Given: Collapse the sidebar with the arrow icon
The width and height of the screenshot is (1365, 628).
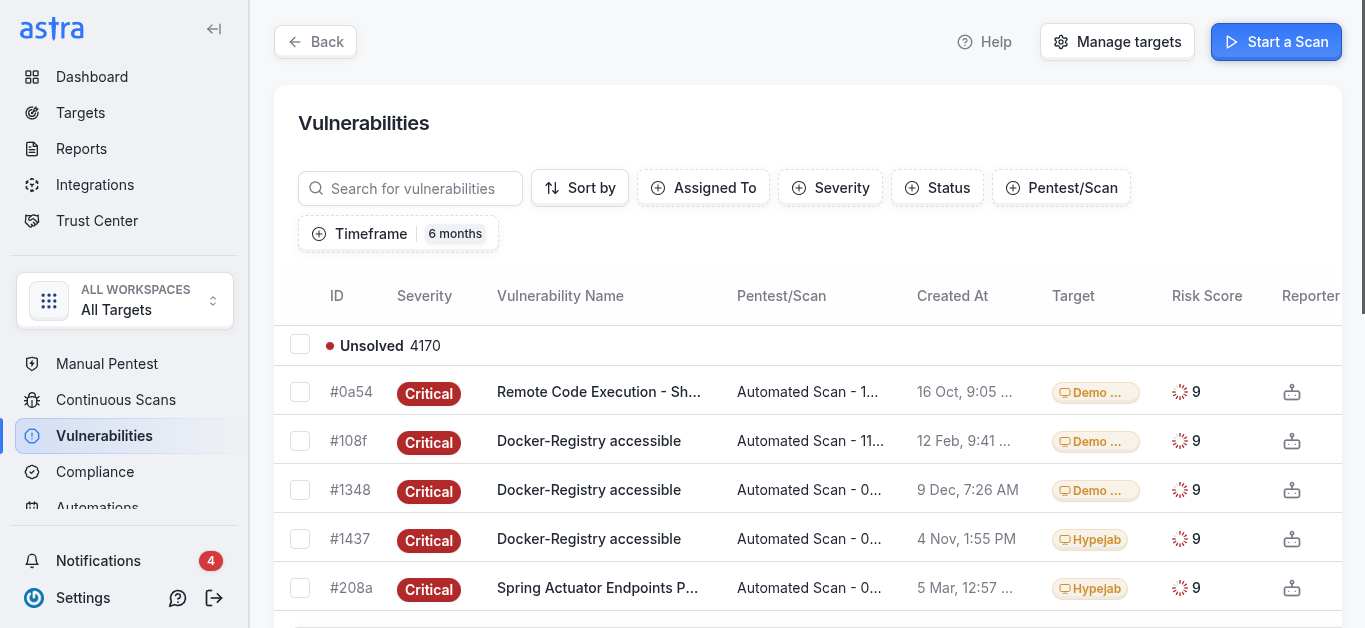Looking at the screenshot, I should click(x=214, y=29).
